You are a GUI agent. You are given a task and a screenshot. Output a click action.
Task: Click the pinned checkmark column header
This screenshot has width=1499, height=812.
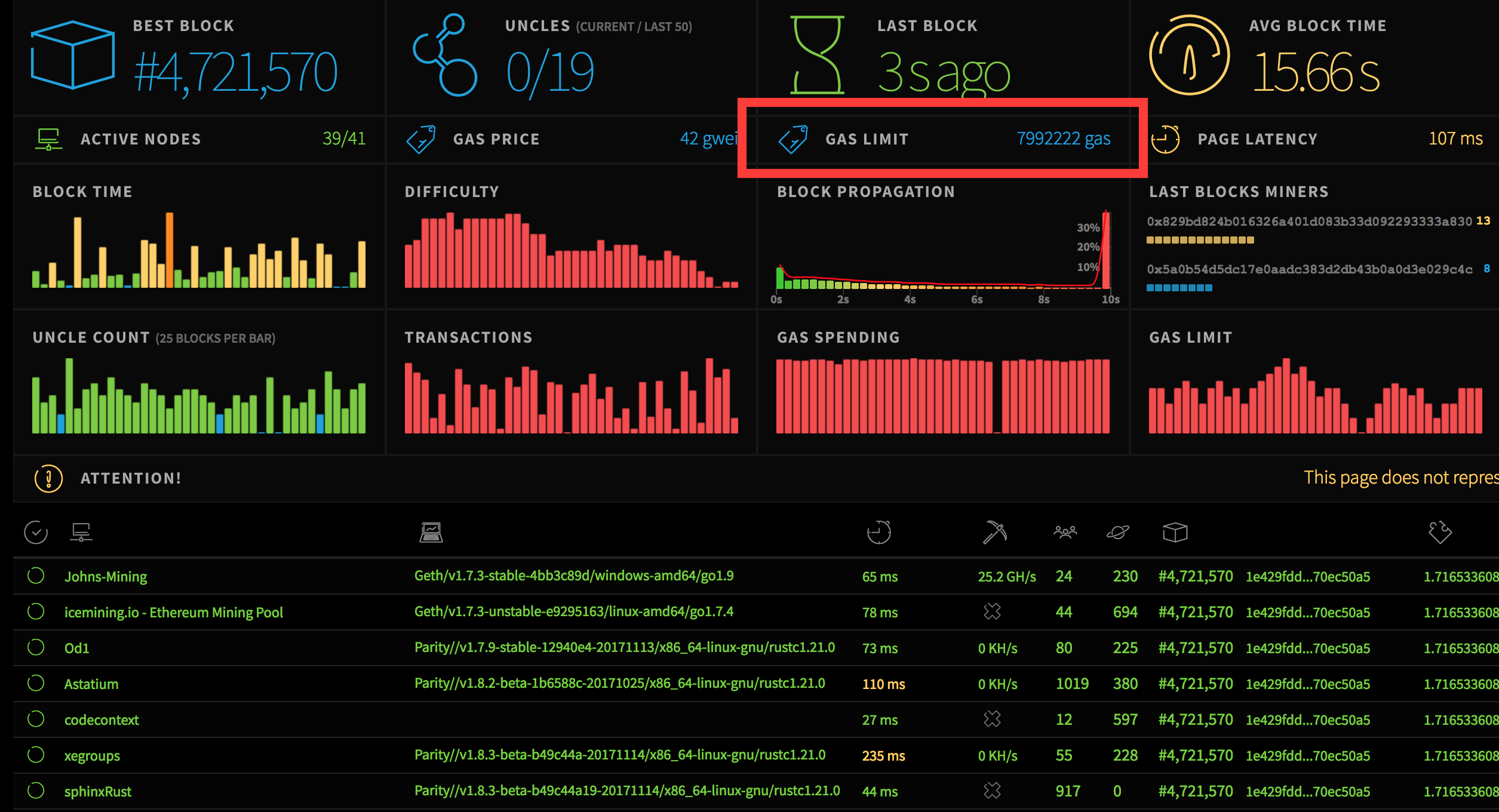click(x=36, y=532)
